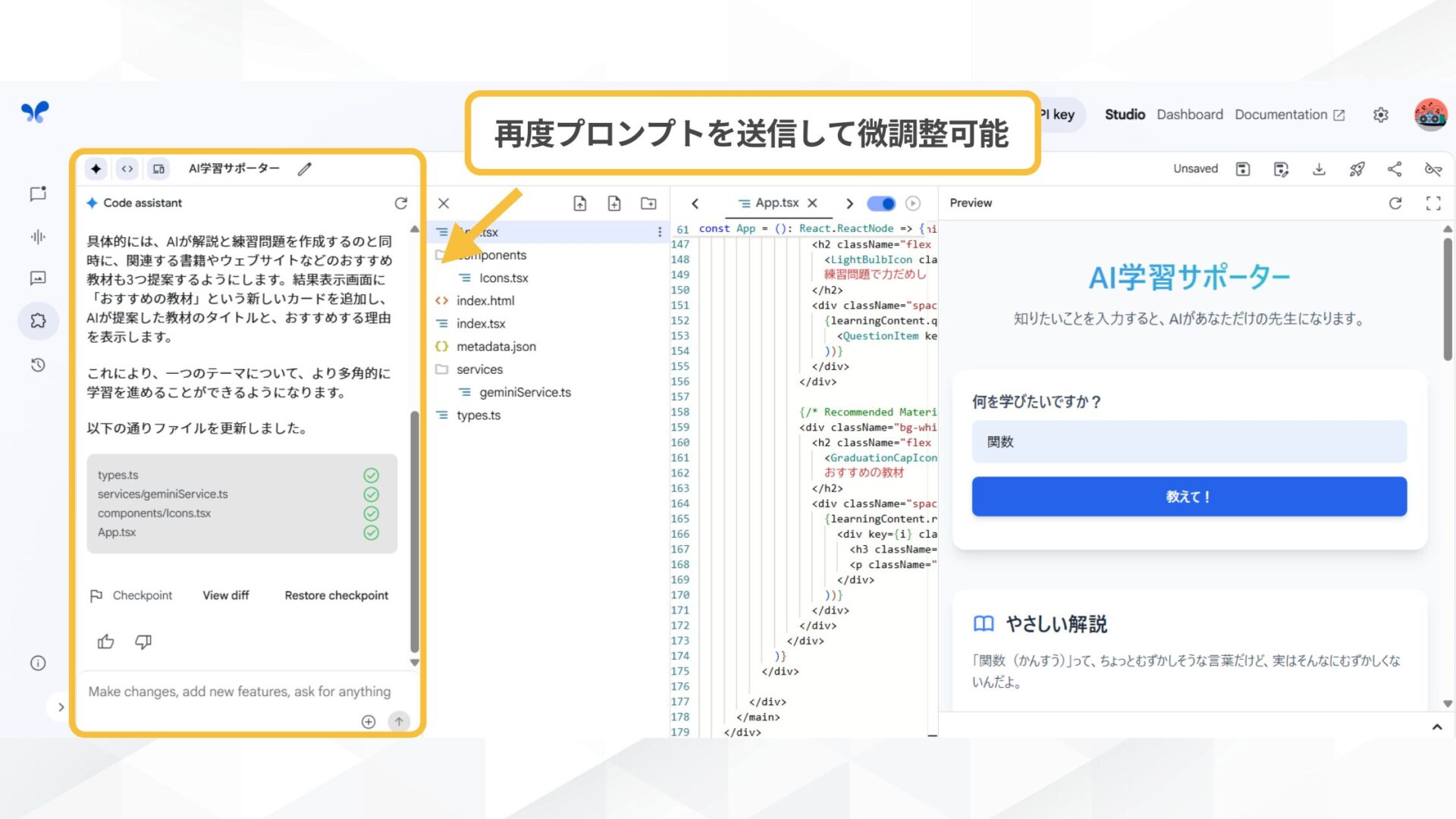Refresh the Preview panel
Image resolution: width=1456 pixels, height=819 pixels.
[x=1395, y=202]
